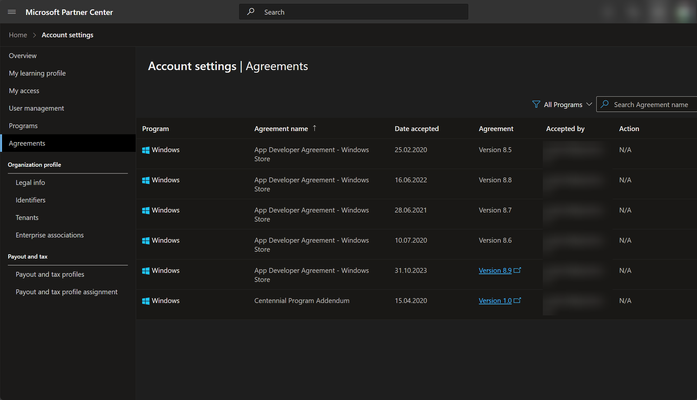Image resolution: width=697 pixels, height=400 pixels.
Task: Click Windows logo in the Centennial Addendum row
Action: click(x=145, y=301)
